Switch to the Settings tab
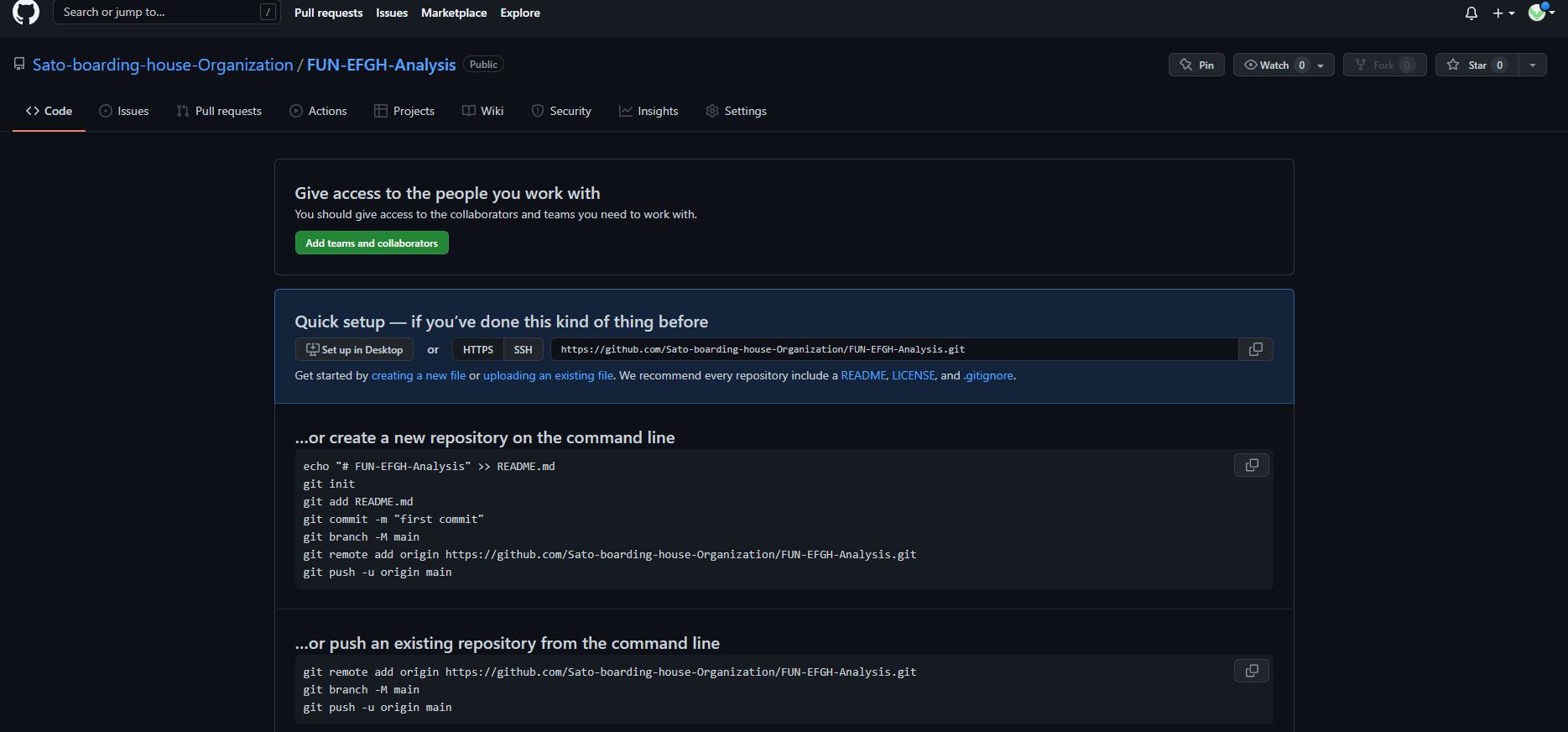 click(736, 110)
